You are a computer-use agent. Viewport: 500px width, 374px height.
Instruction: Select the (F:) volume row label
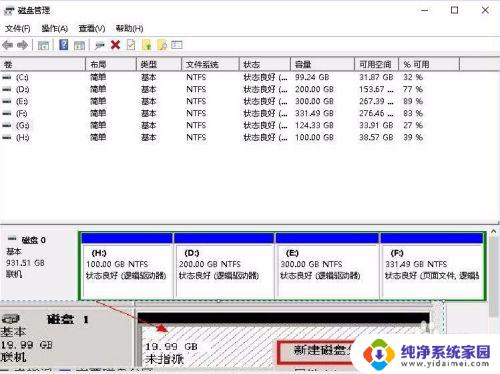point(22,113)
